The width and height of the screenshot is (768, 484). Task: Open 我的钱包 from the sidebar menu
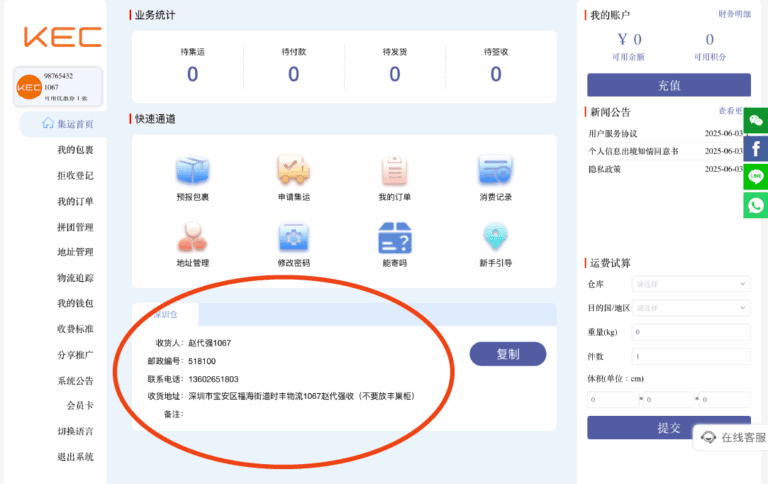pyautogui.click(x=75, y=303)
